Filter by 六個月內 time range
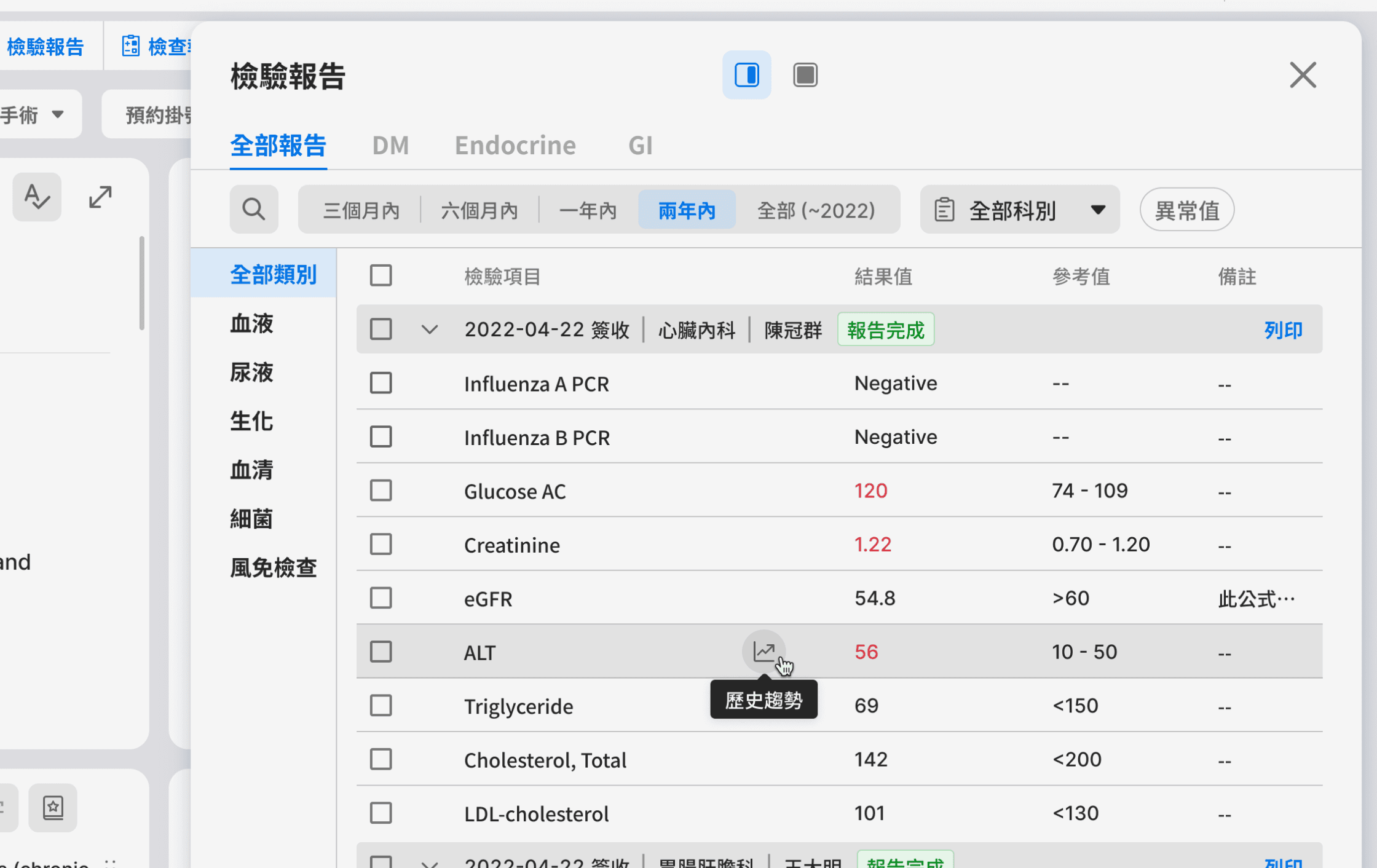 [x=479, y=210]
